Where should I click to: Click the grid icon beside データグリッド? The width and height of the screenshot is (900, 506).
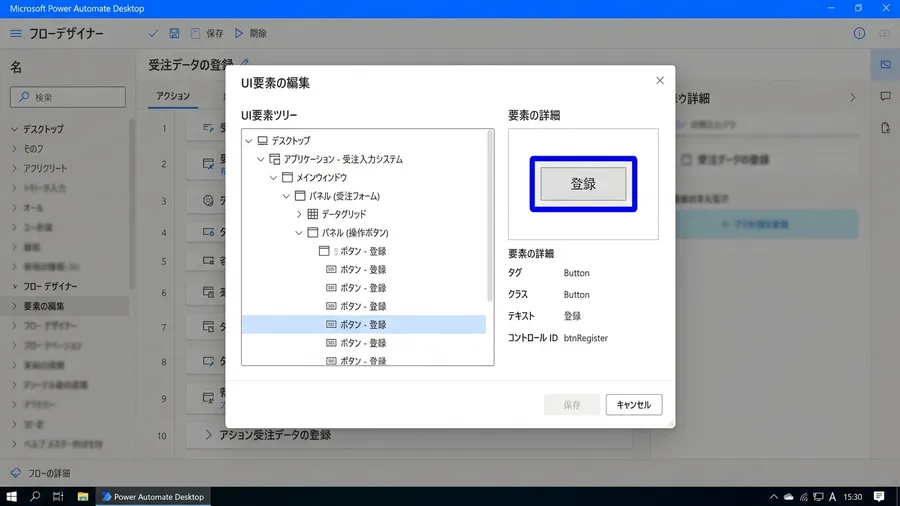coord(313,214)
